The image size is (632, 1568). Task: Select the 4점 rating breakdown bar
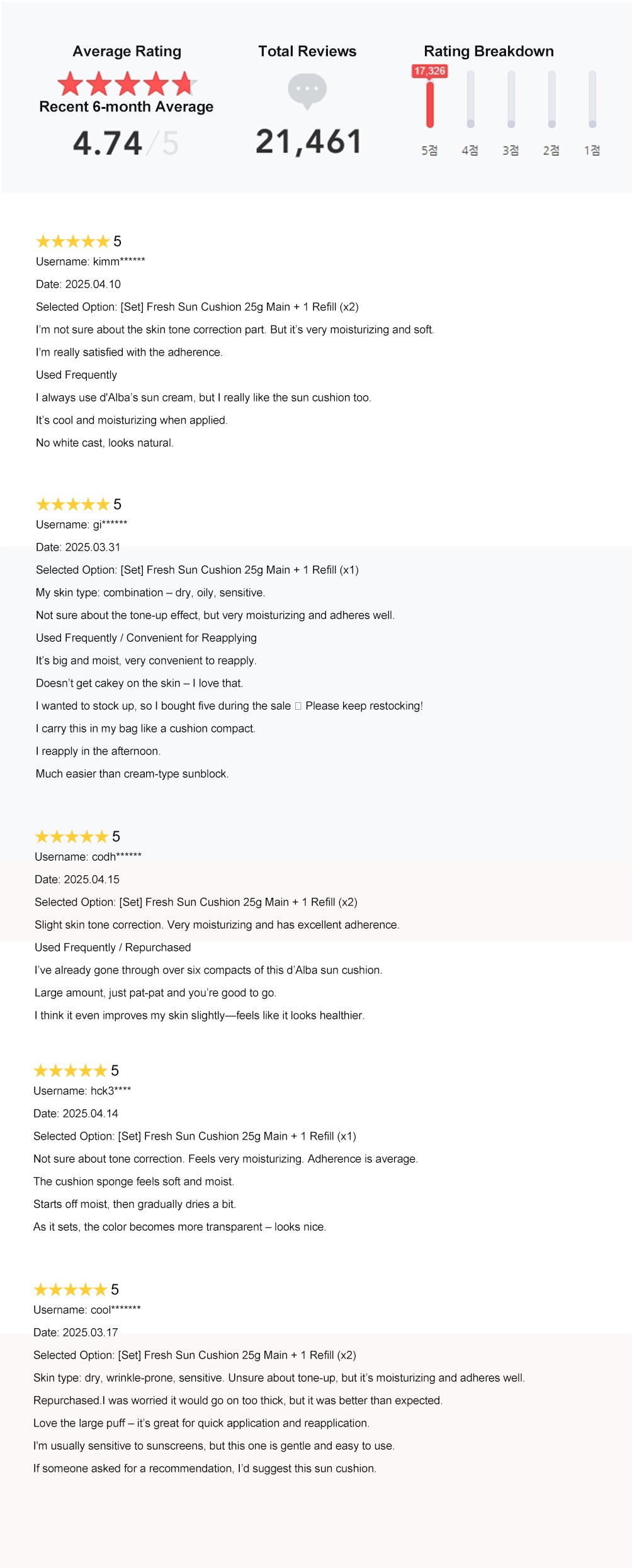(x=470, y=99)
